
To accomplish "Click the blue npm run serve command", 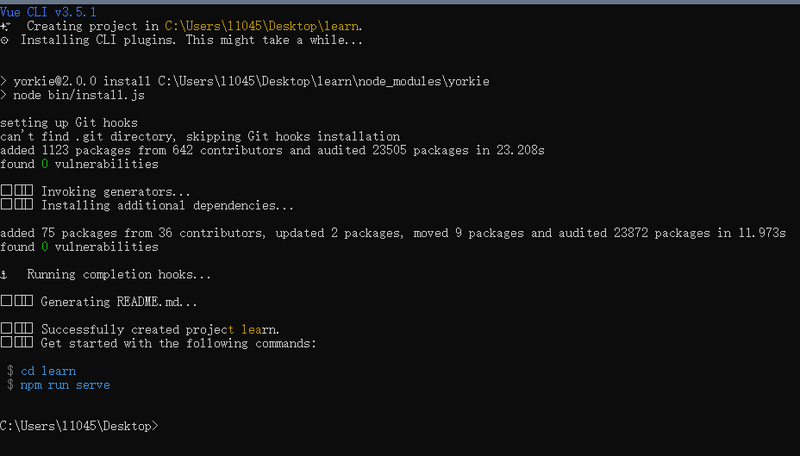I will [65, 385].
